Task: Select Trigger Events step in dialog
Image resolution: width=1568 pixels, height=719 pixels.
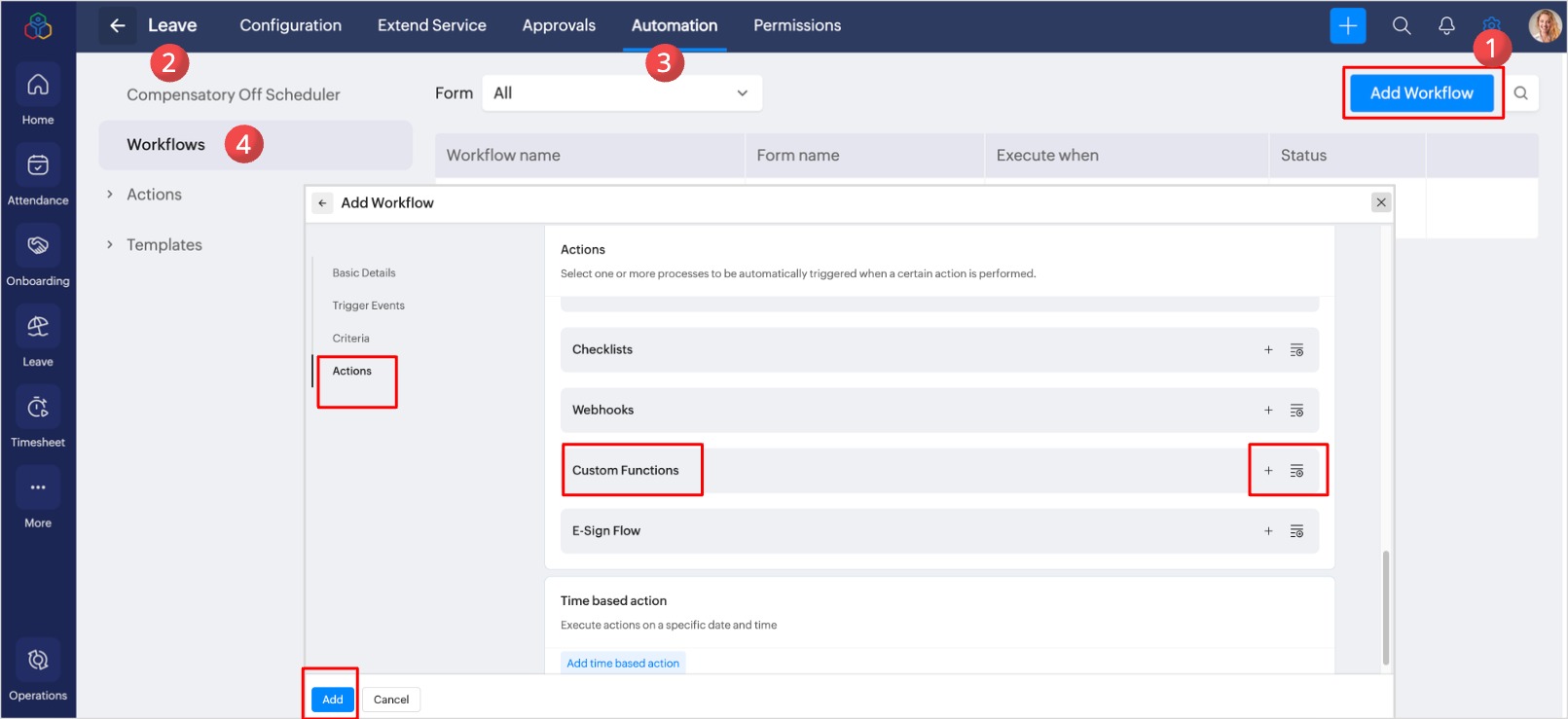Action: click(x=368, y=306)
